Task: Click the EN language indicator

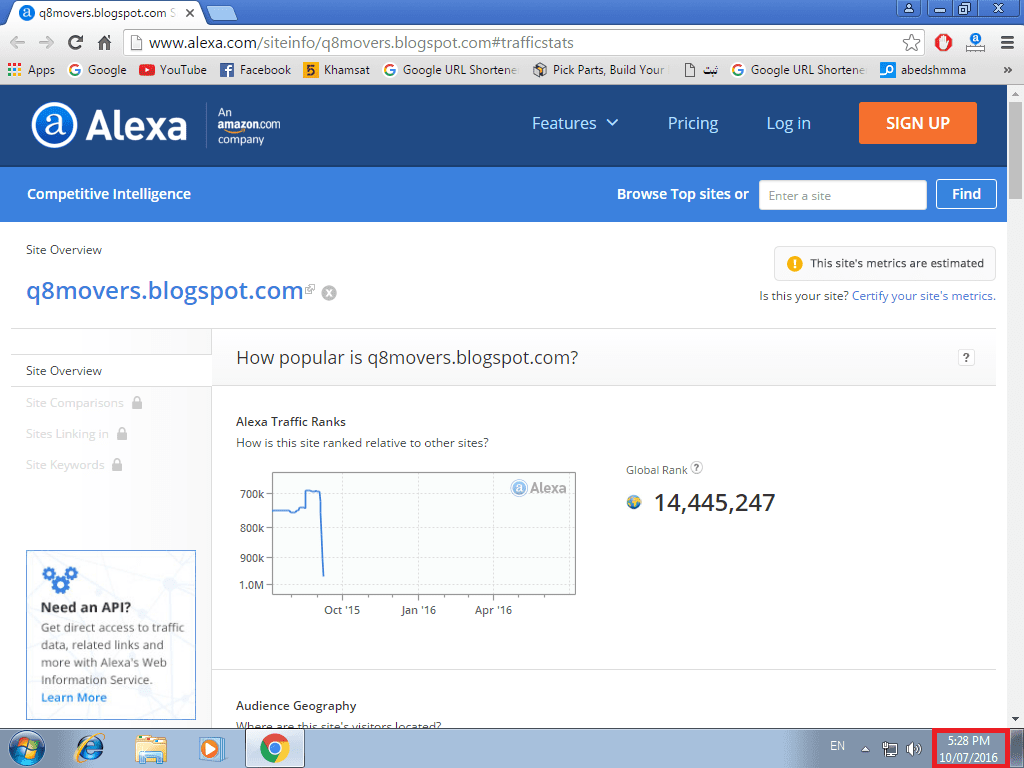Action: point(837,746)
